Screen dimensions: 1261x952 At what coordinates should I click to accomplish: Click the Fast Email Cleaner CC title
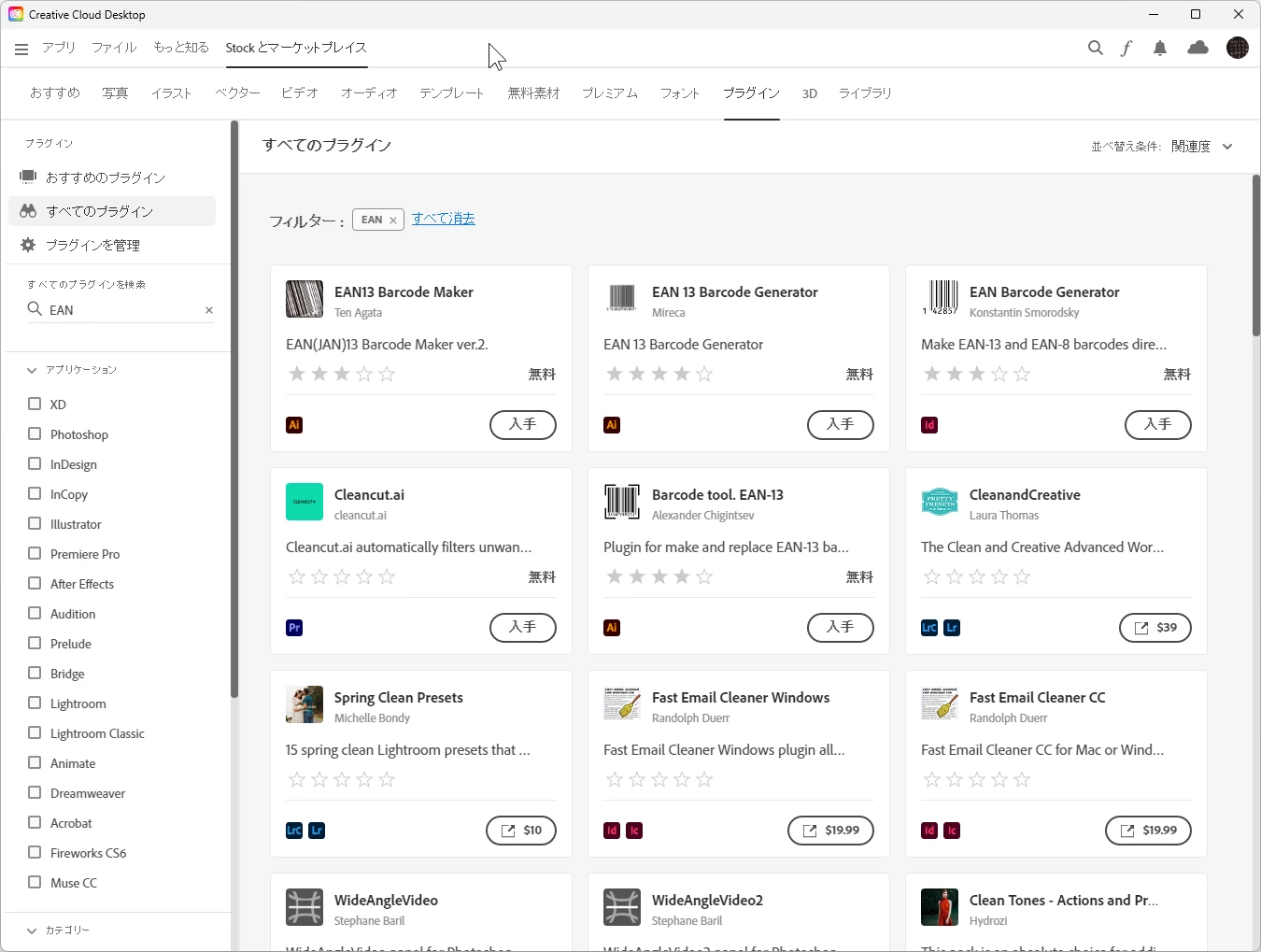[x=1038, y=698]
